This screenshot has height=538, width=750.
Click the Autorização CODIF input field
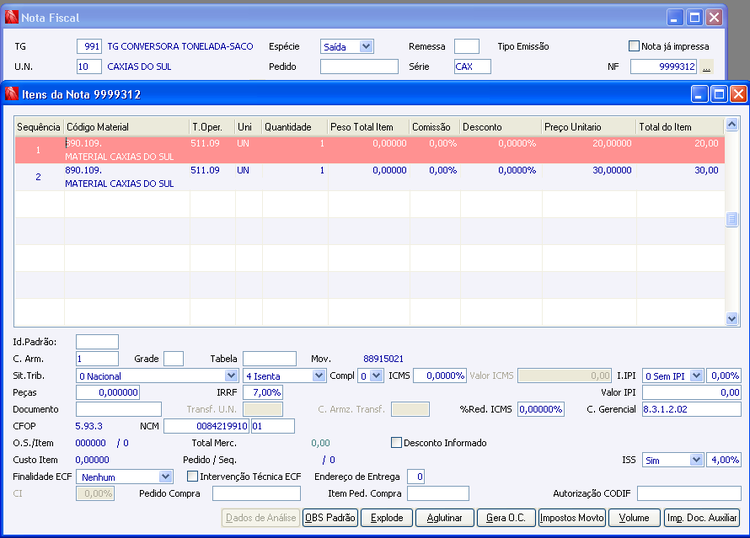(689, 494)
